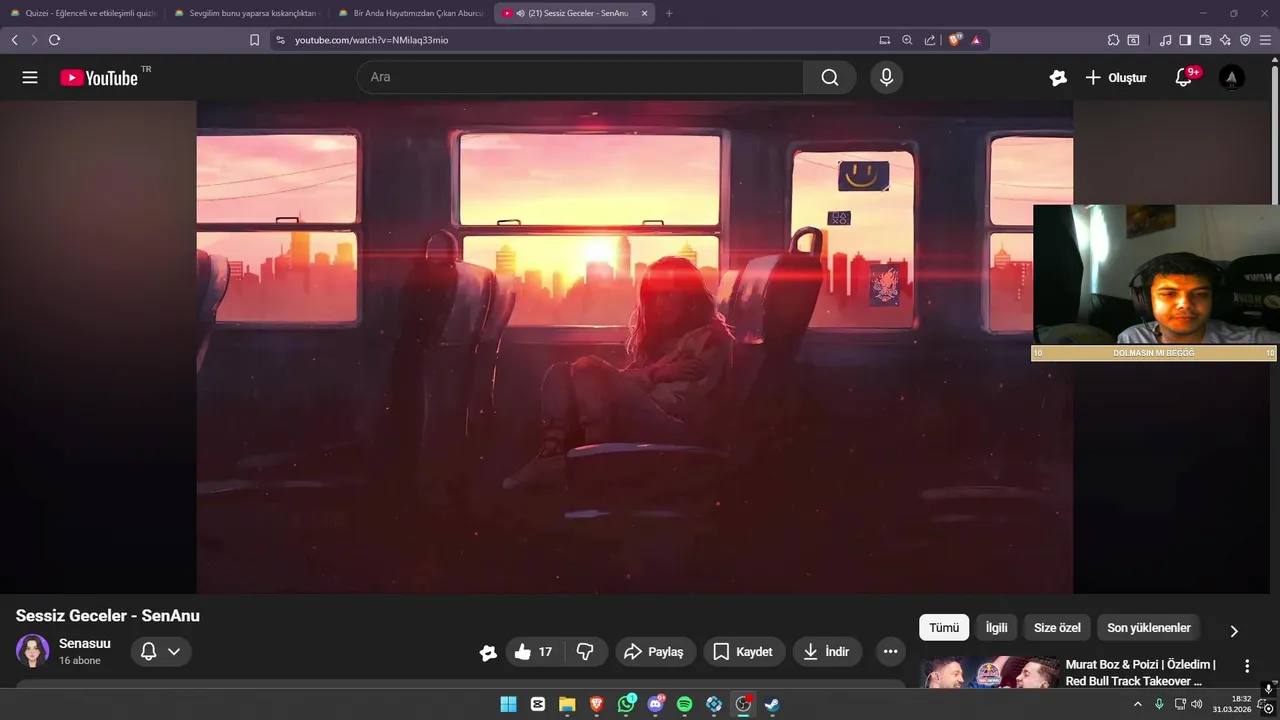This screenshot has width=1280, height=720.
Task: Bookmark this page in the address bar
Action: click(x=255, y=40)
